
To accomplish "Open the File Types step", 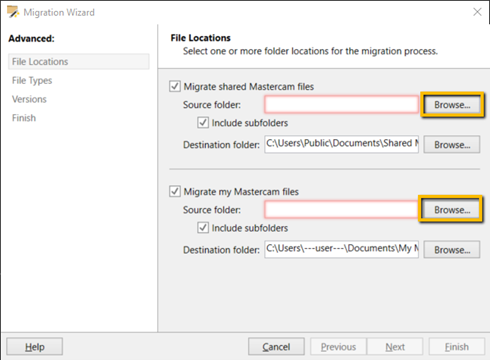I will coord(32,80).
